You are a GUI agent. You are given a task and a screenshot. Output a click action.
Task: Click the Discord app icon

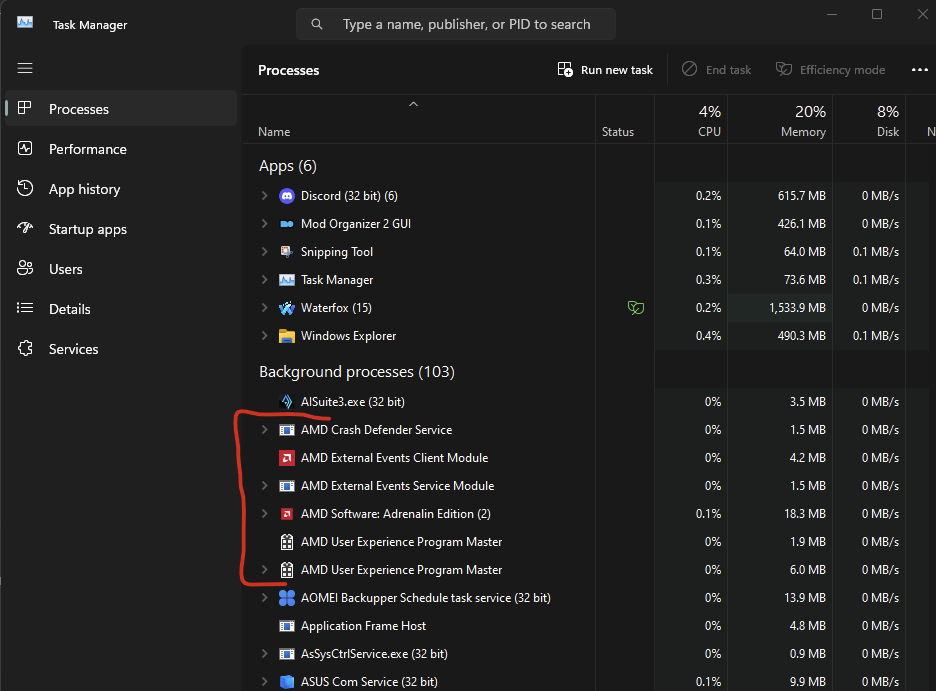[x=286, y=196]
